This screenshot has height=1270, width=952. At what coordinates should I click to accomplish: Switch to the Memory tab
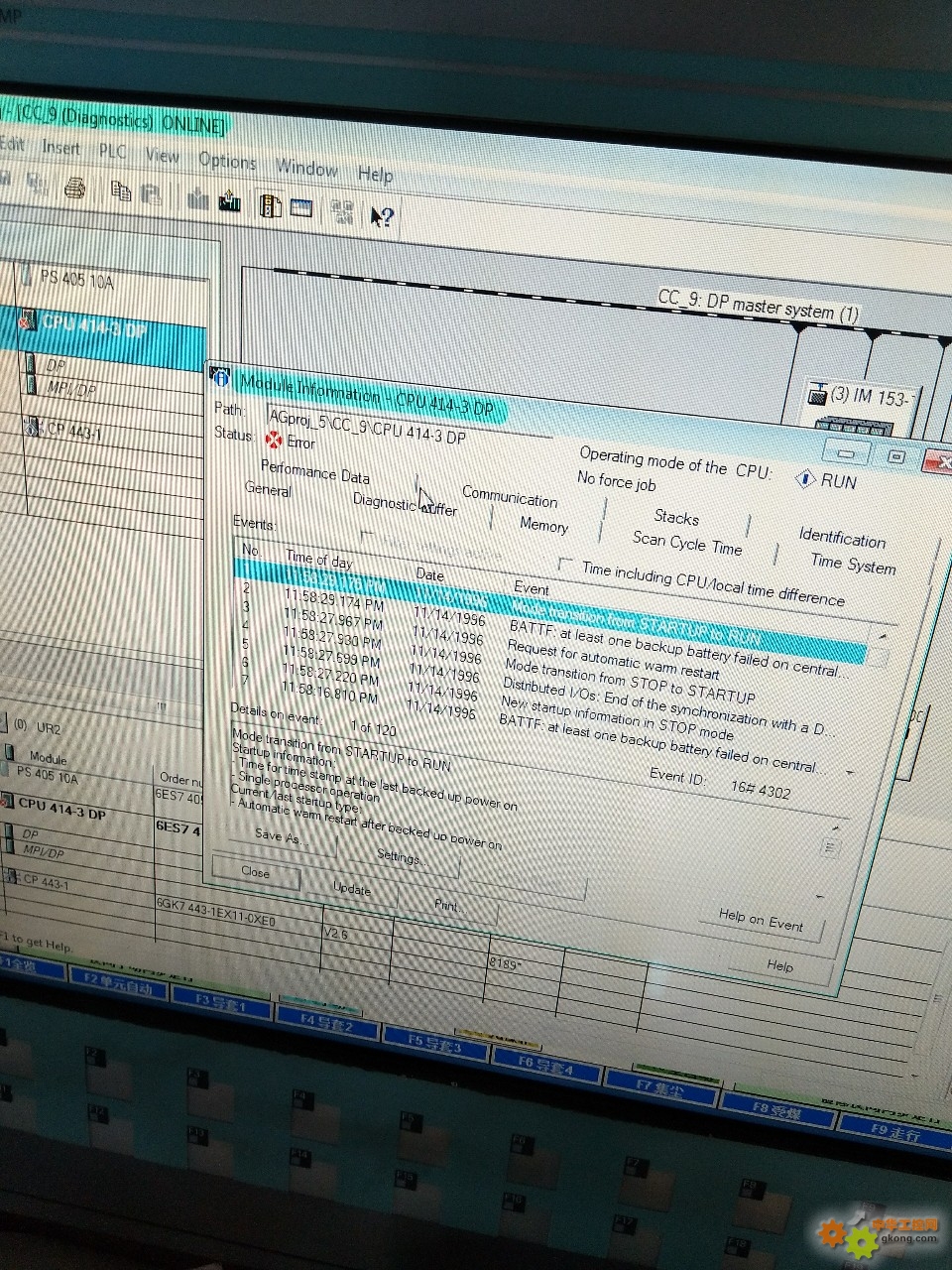[x=543, y=525]
